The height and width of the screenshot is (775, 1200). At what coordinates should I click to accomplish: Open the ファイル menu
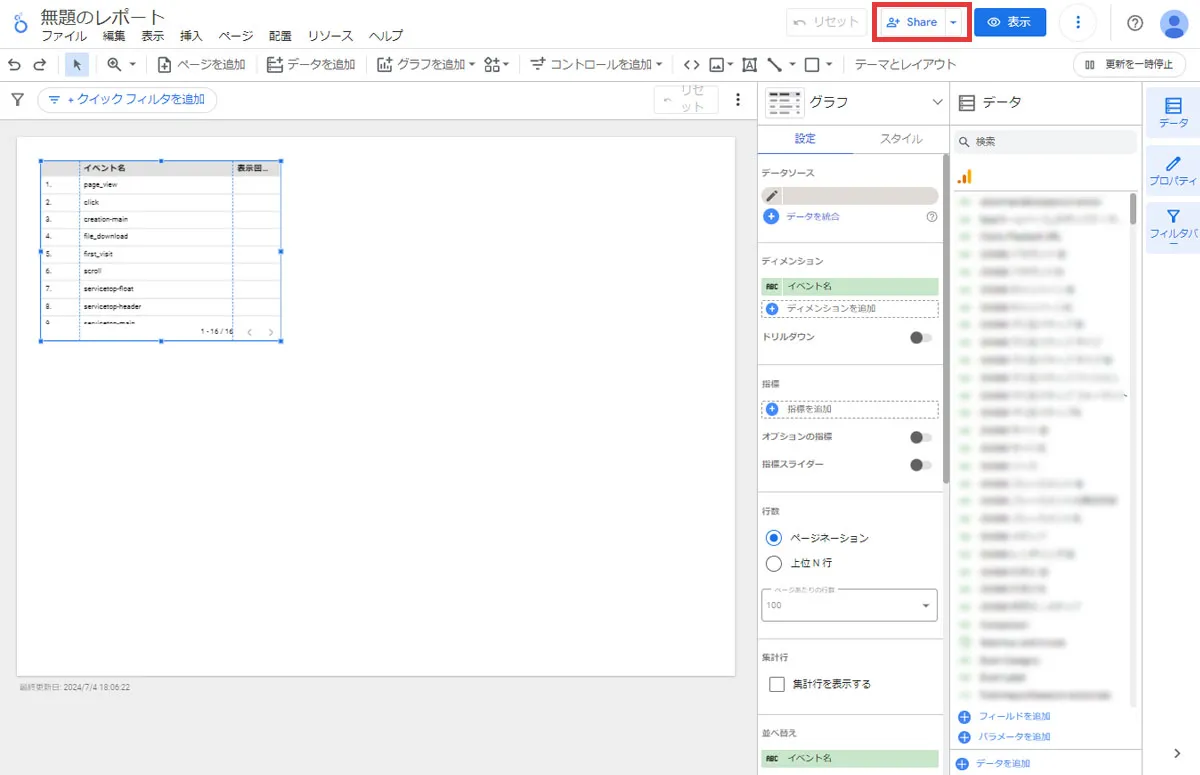click(x=64, y=36)
